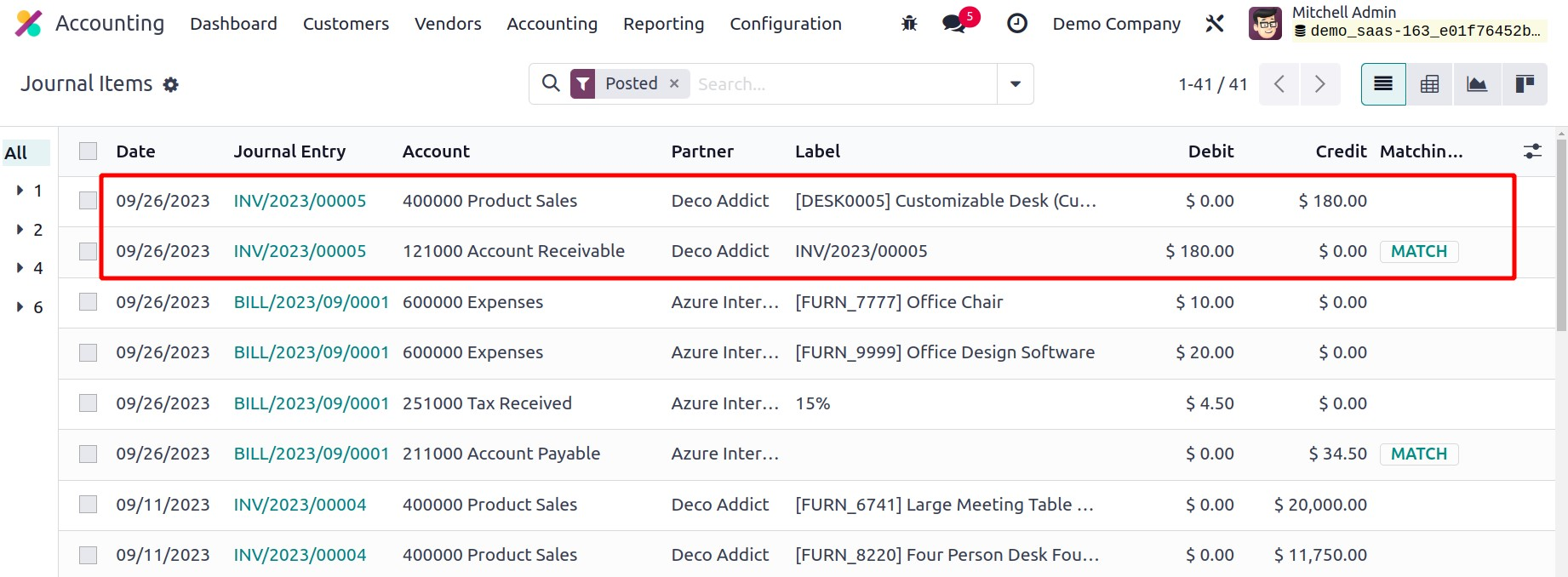1568x577 pixels.
Task: Switch to pivot table view
Action: click(1430, 84)
